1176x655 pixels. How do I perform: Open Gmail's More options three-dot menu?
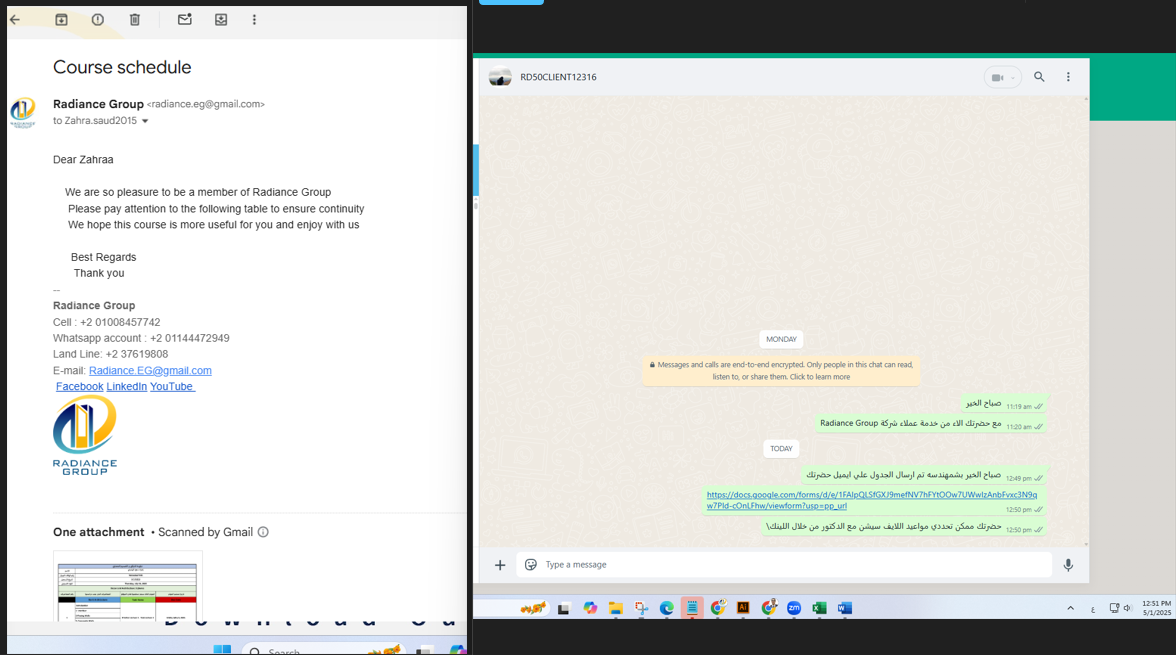tap(254, 20)
